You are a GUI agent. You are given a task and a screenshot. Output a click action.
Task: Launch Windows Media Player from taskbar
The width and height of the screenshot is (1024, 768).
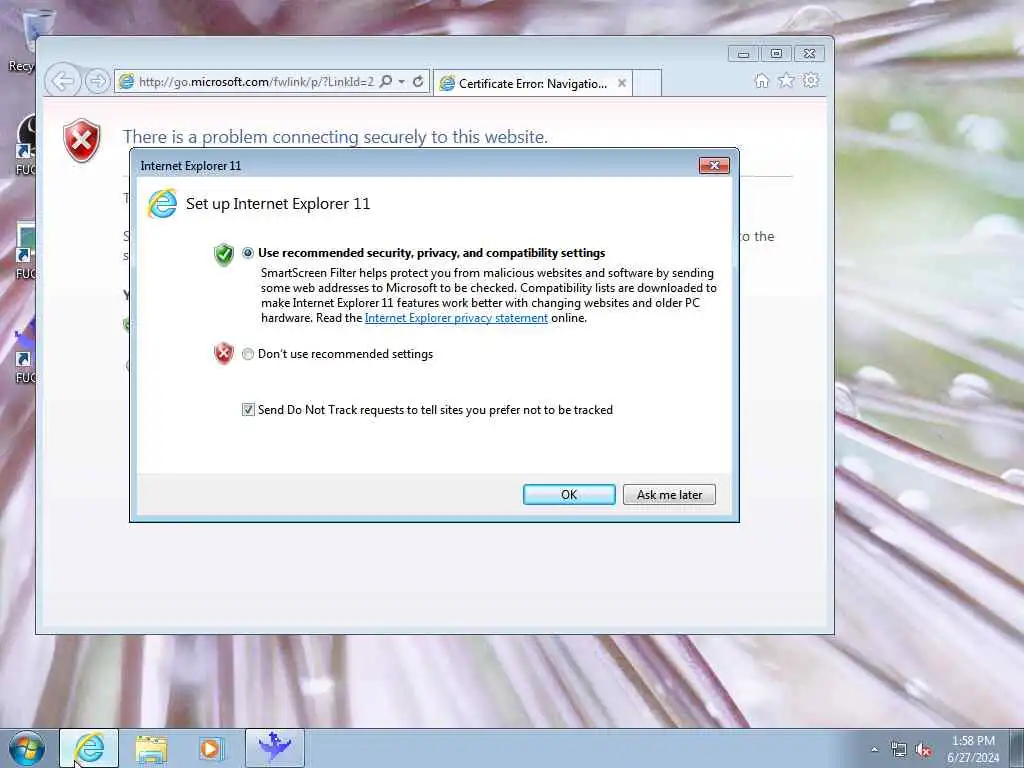pyautogui.click(x=211, y=748)
